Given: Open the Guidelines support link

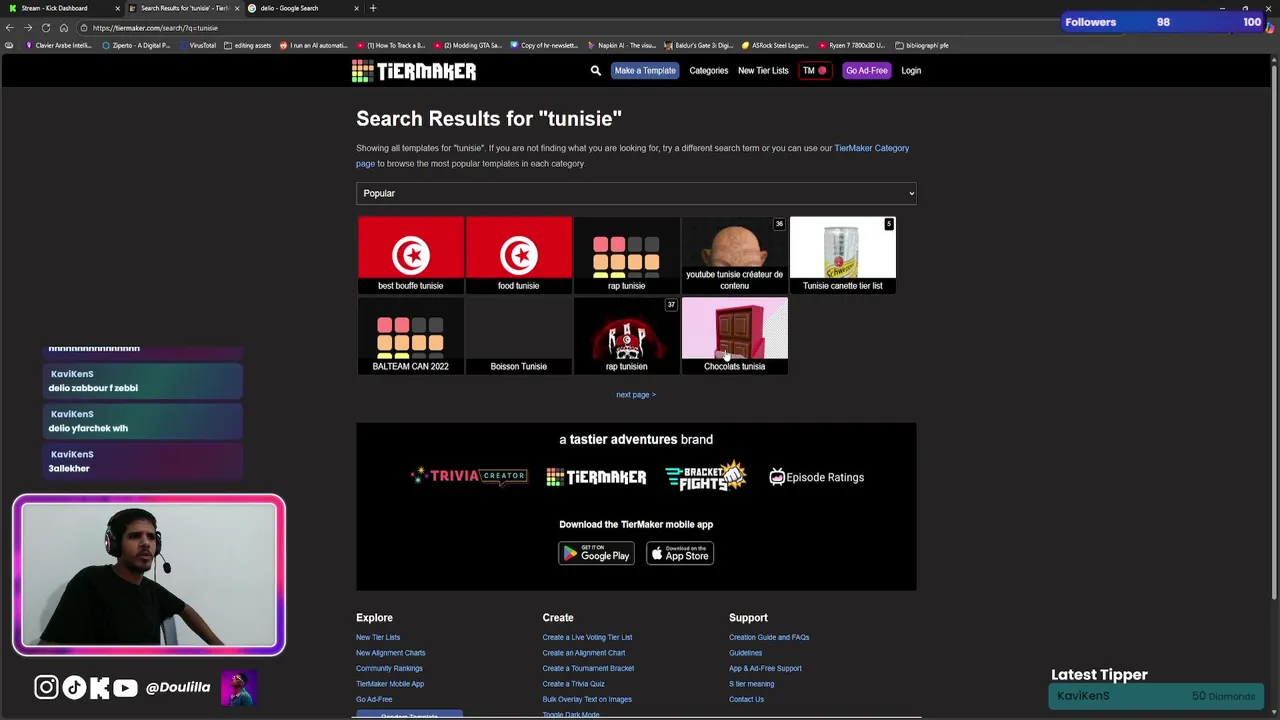Looking at the screenshot, I should point(745,653).
